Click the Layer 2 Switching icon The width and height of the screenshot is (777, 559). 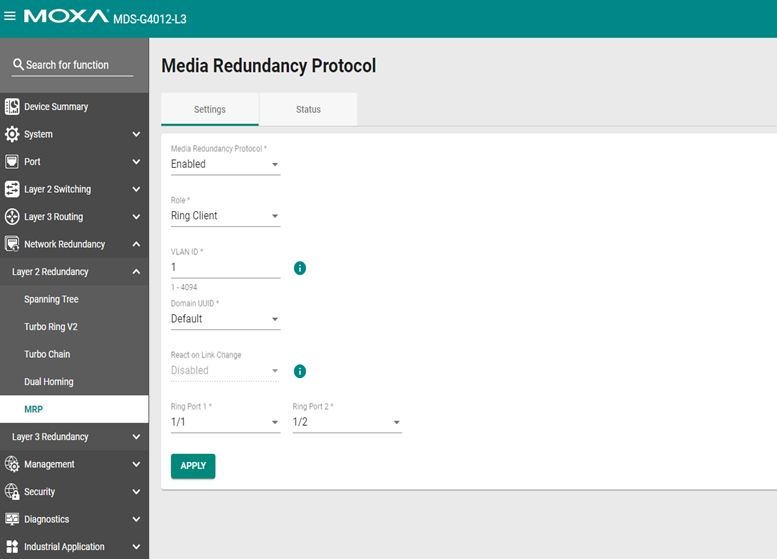(x=12, y=189)
